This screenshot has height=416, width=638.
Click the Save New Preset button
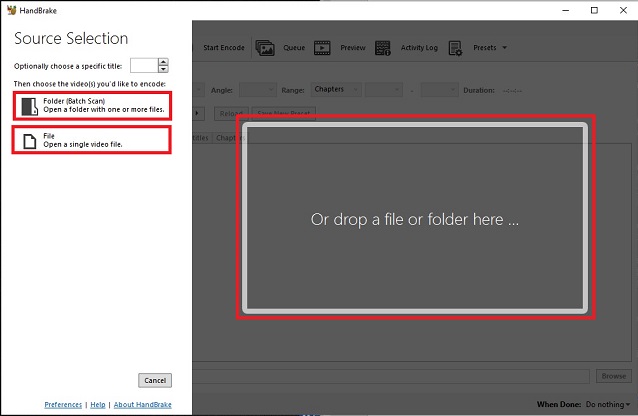284,114
